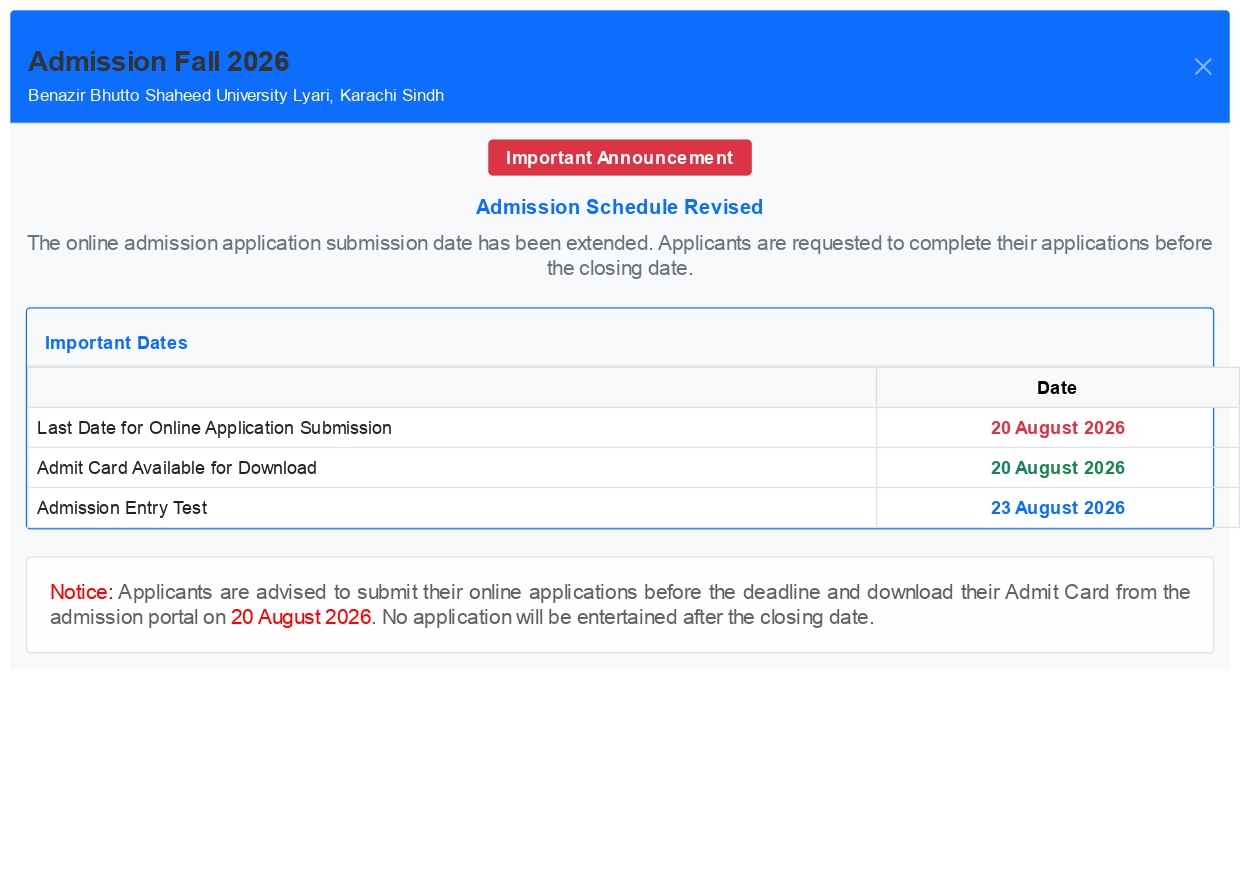The width and height of the screenshot is (1240, 875).
Task: Click the green '20 August 2026' date cell
Action: [x=1058, y=468]
